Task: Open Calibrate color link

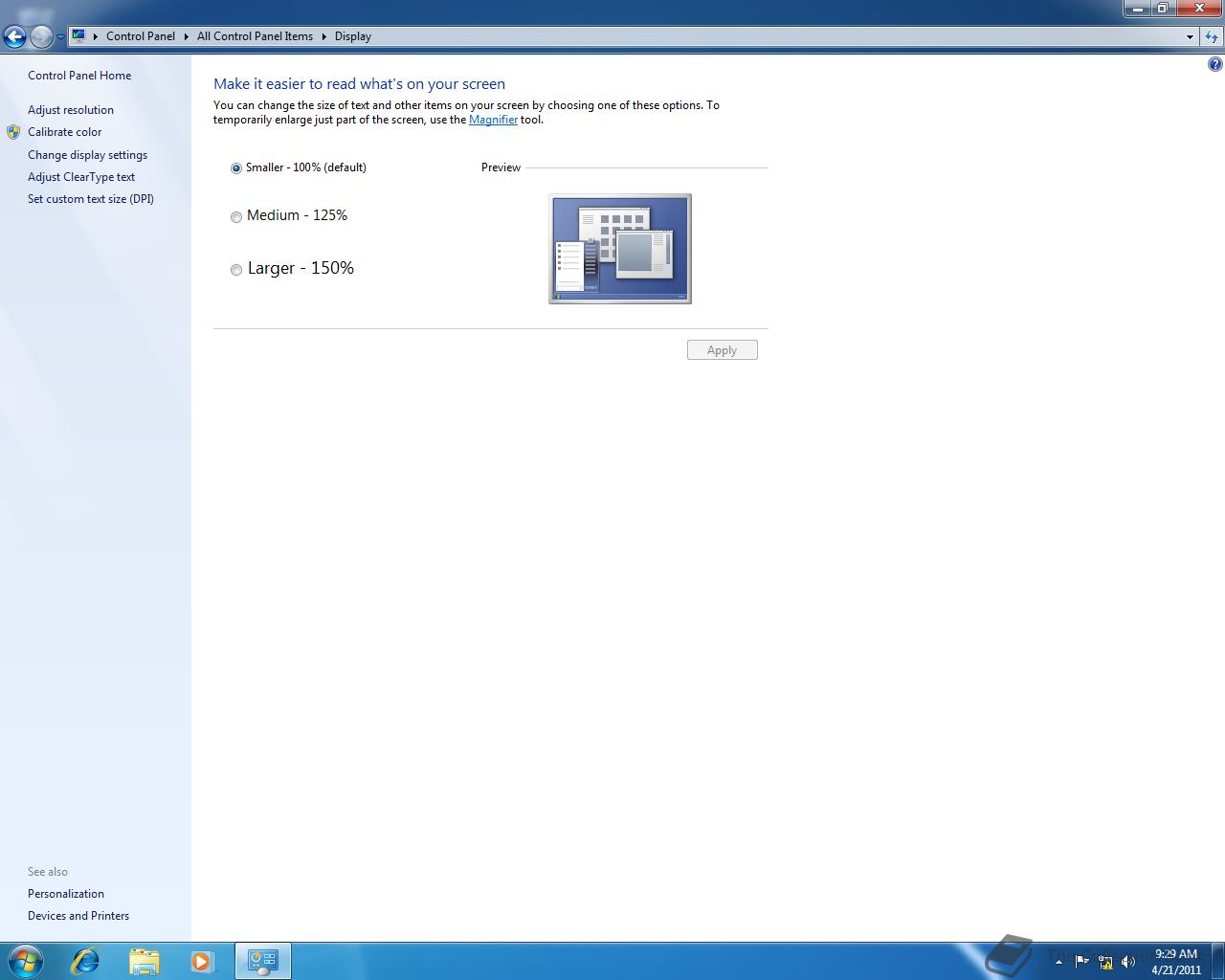Action: (x=64, y=132)
